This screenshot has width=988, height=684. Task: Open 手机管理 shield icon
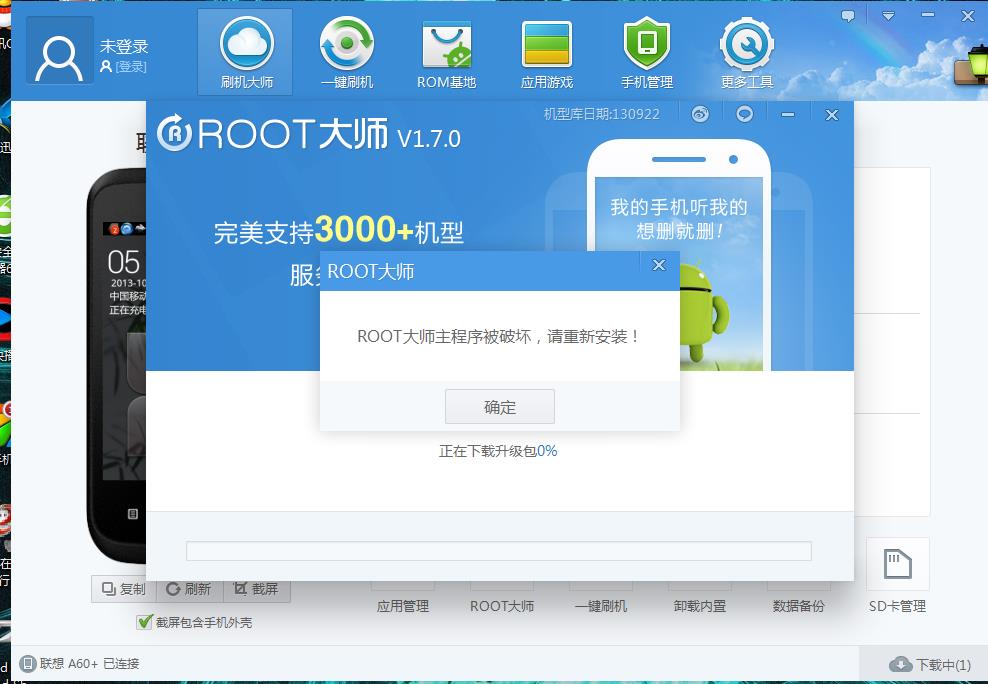click(x=646, y=53)
